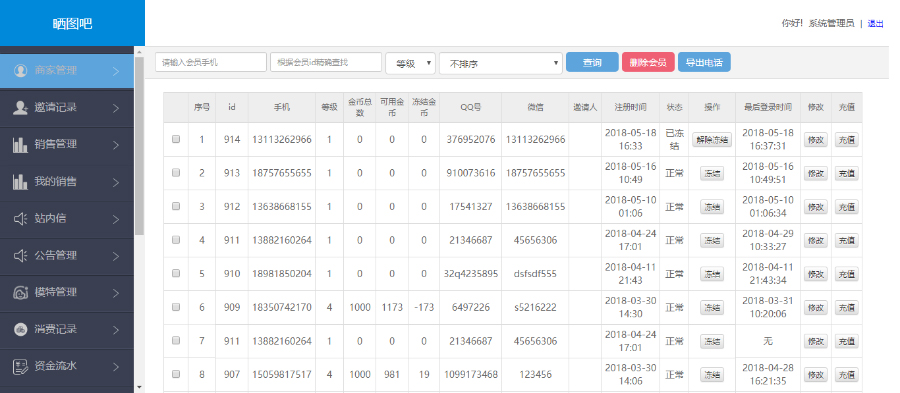This screenshot has width=900, height=393.
Task: Click the 模特管理 camera icon
Action: click(21, 293)
